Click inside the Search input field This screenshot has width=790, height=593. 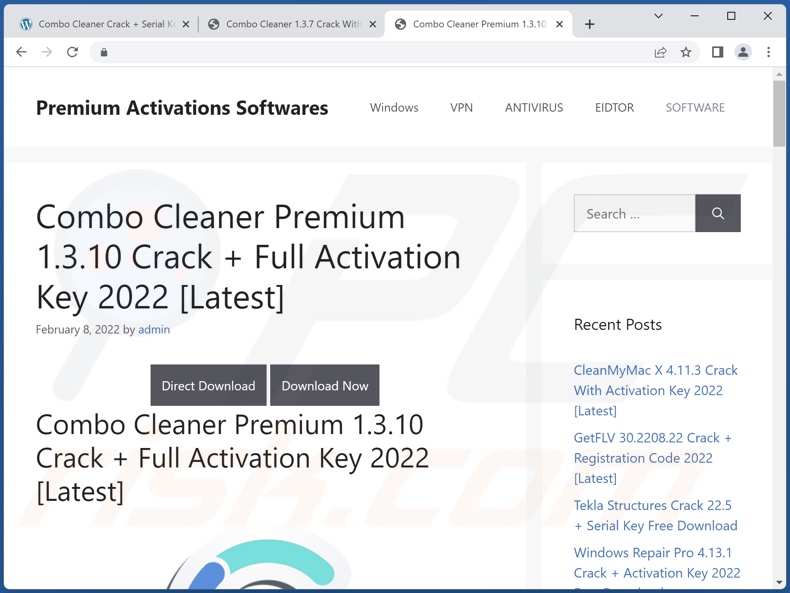pyautogui.click(x=634, y=213)
